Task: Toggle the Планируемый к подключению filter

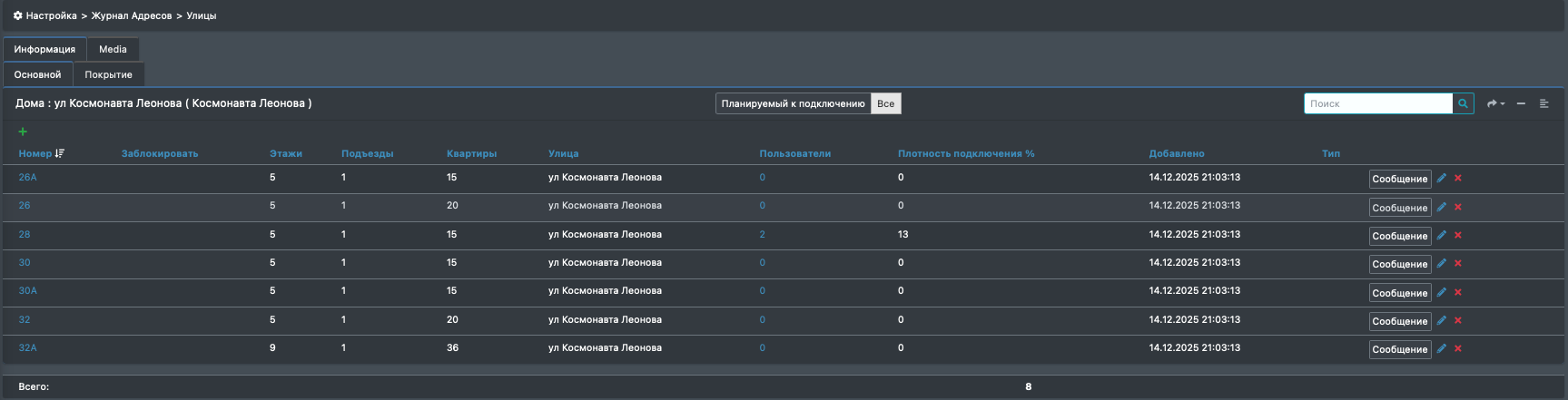Action: pyautogui.click(x=793, y=103)
